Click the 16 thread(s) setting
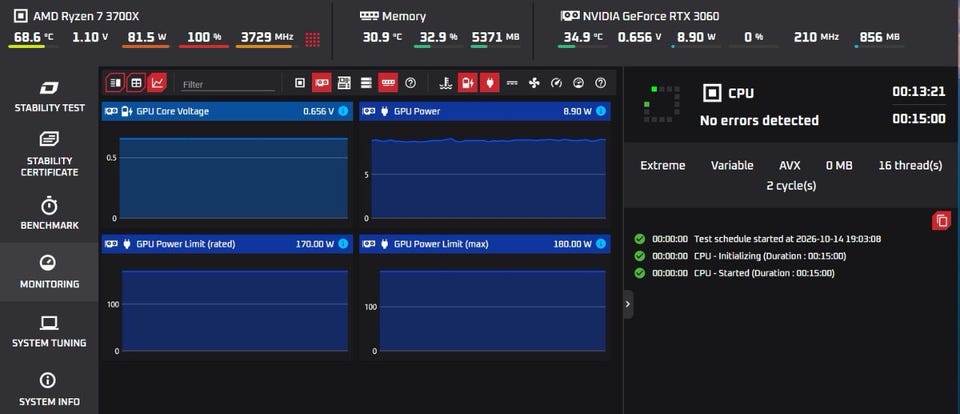This screenshot has height=414, width=960. 910,165
